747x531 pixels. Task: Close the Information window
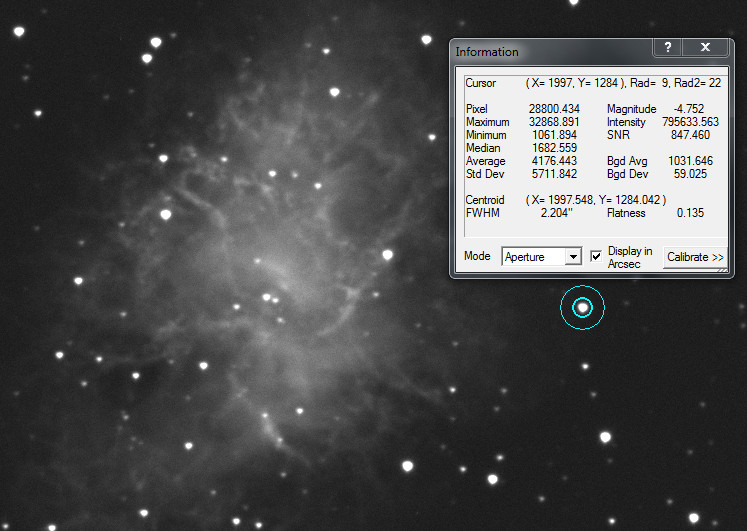(706, 48)
